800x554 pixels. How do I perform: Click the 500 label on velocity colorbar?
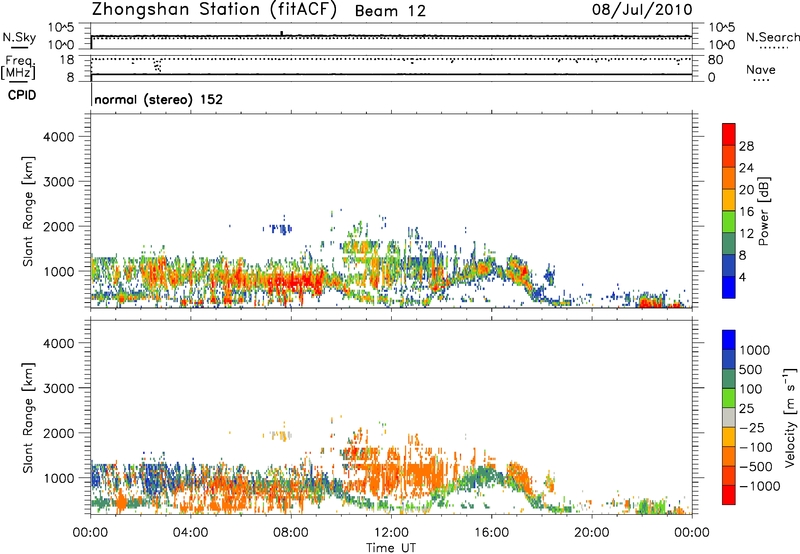(751, 369)
